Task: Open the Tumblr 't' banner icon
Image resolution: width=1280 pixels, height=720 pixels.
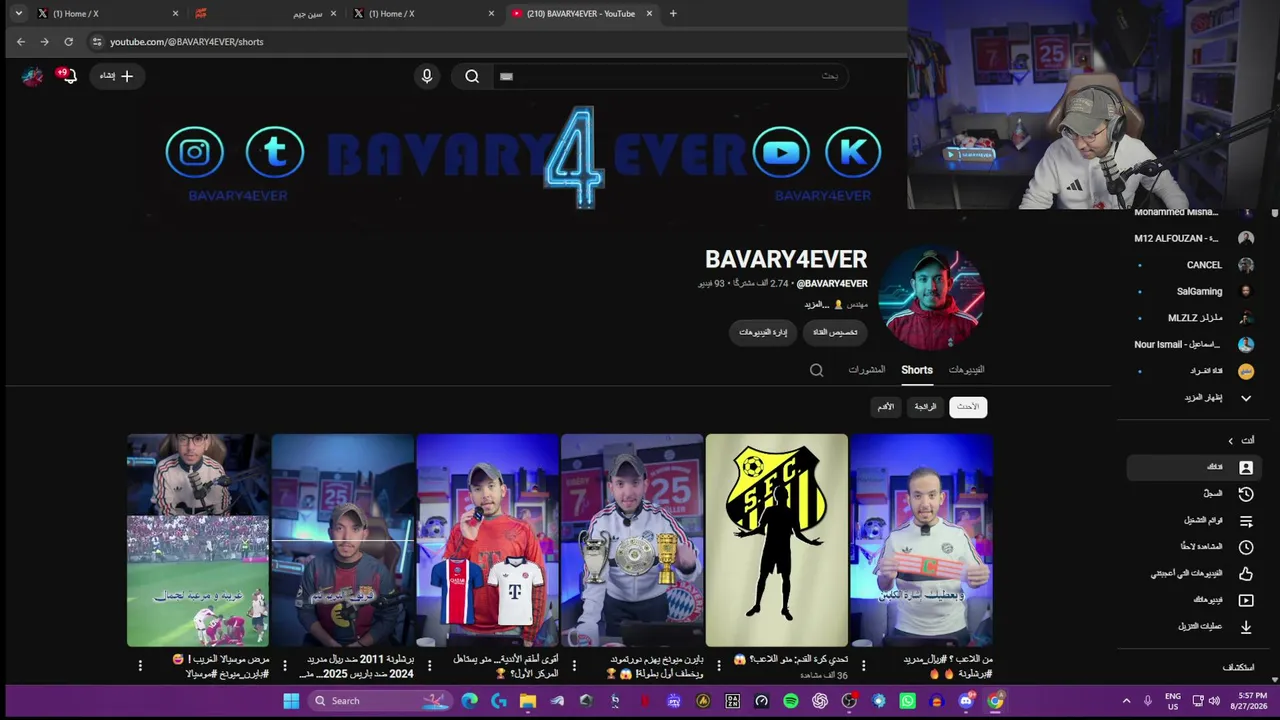Action: (x=275, y=152)
